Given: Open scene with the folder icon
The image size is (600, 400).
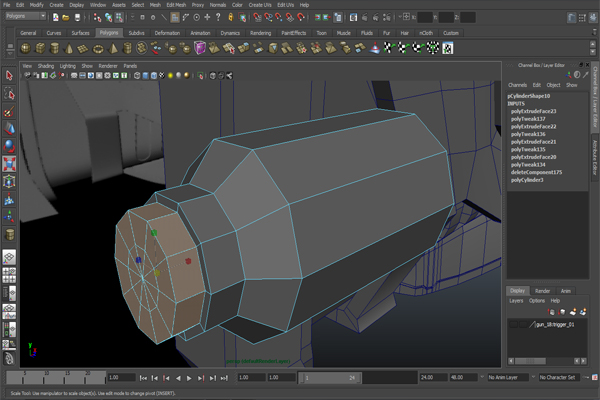Looking at the screenshot, I should click(x=66, y=17).
